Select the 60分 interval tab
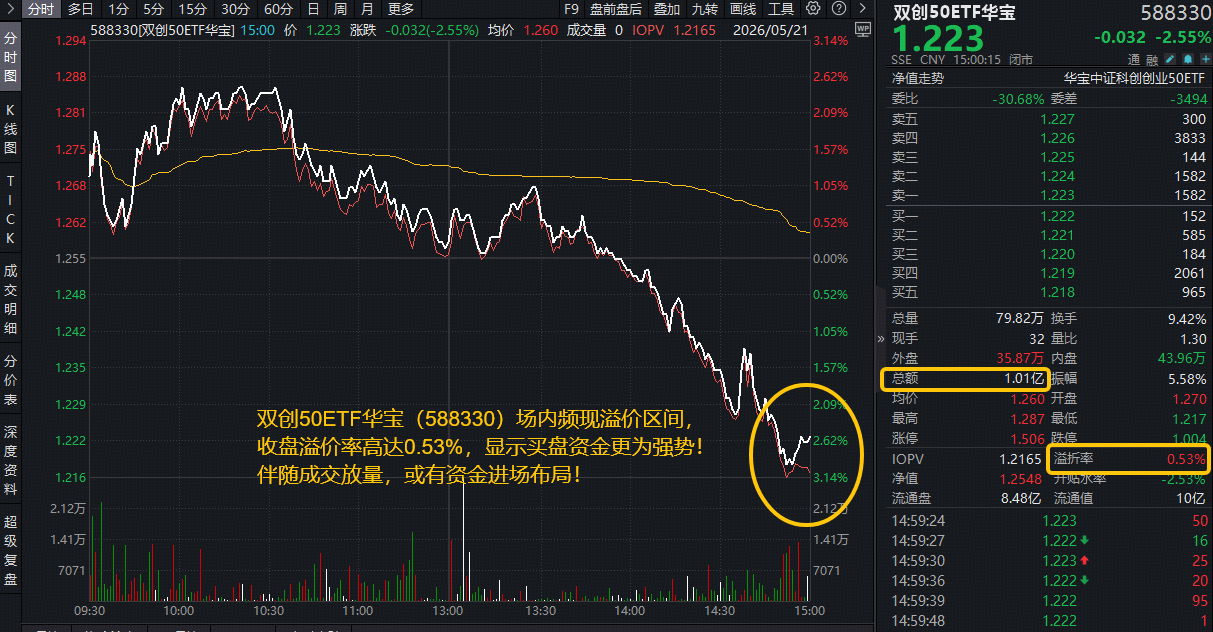Screen dimensions: 1213x632 (278, 8)
